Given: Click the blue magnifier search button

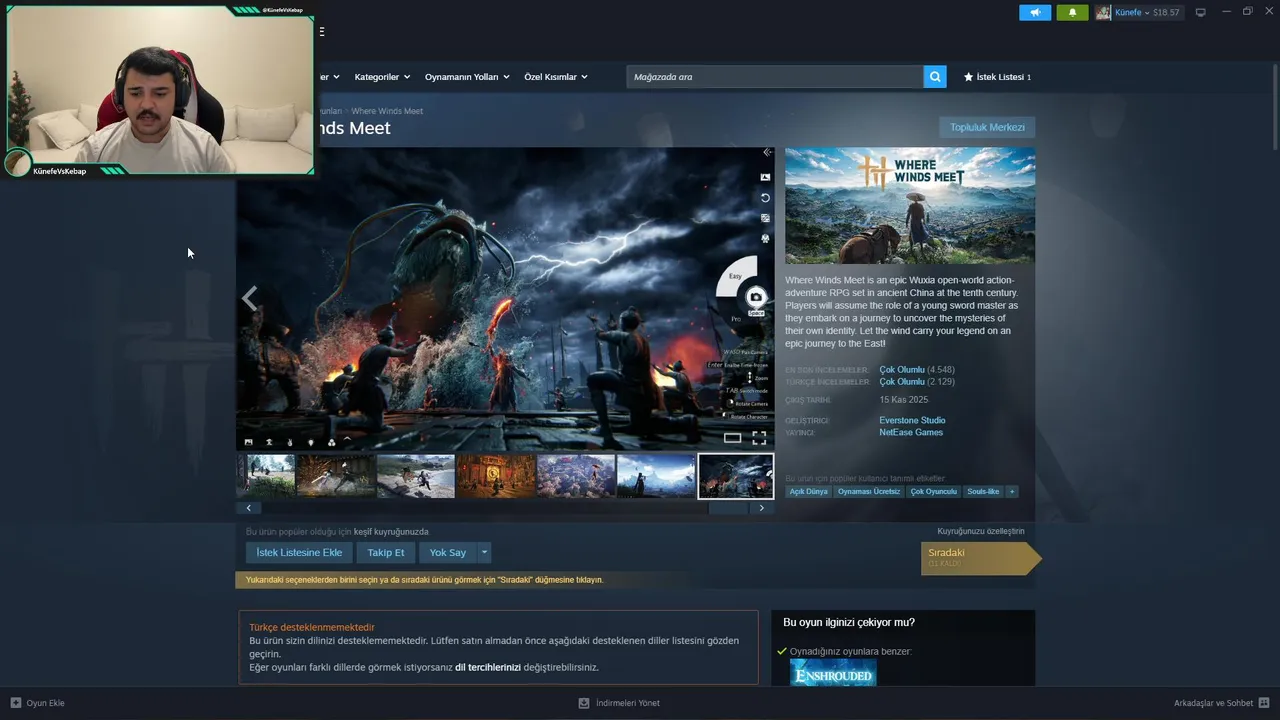Looking at the screenshot, I should pyautogui.click(x=935, y=77).
